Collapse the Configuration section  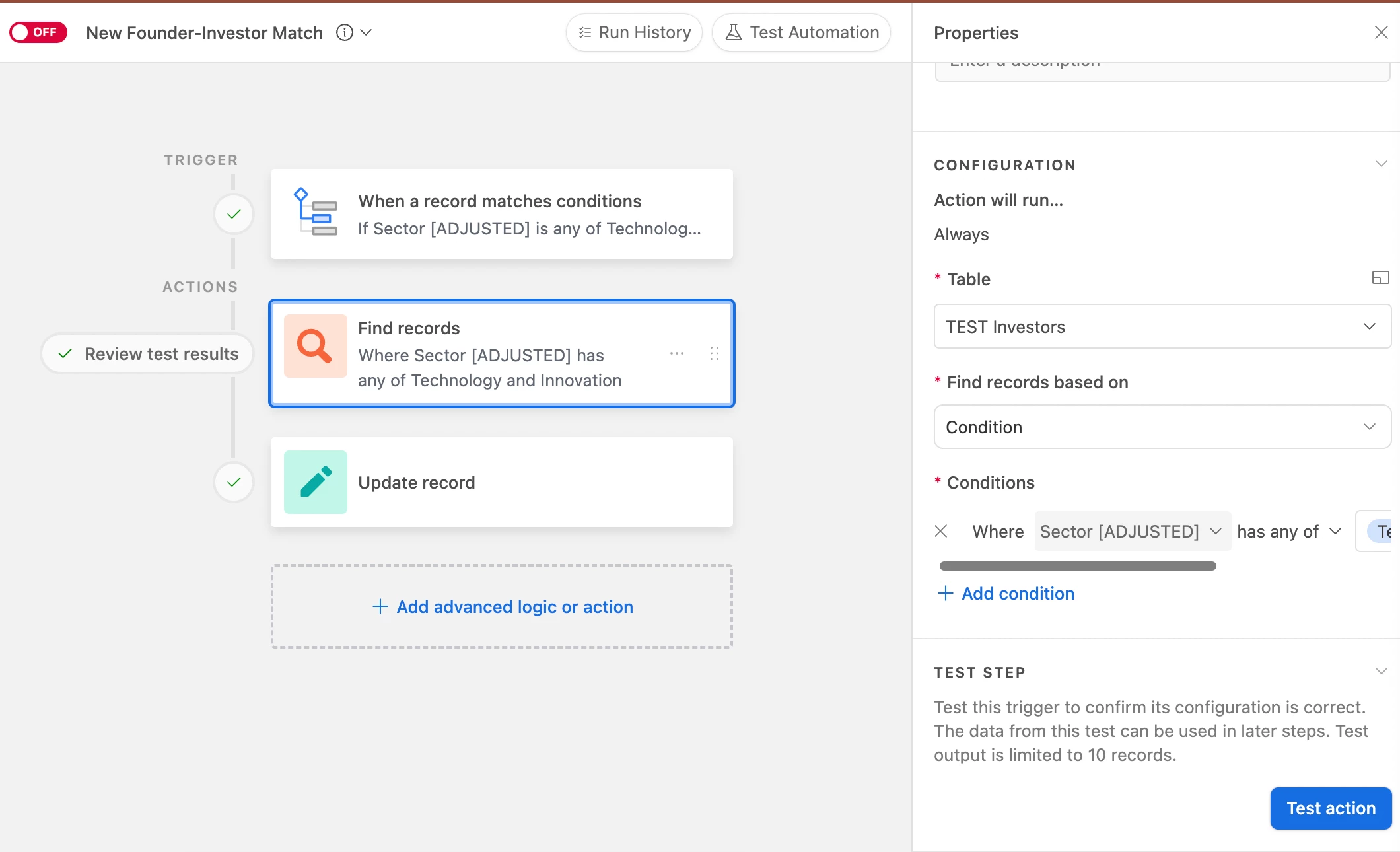point(1381,164)
